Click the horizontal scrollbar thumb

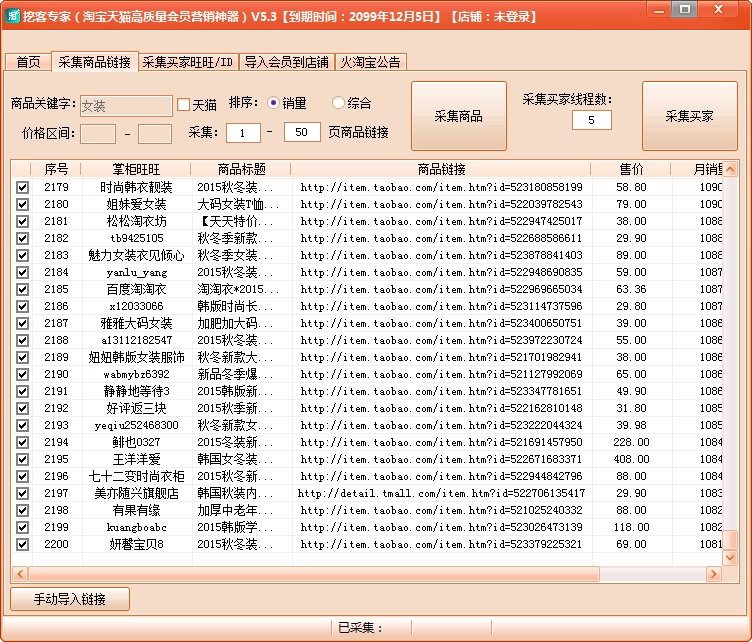pos(314,573)
